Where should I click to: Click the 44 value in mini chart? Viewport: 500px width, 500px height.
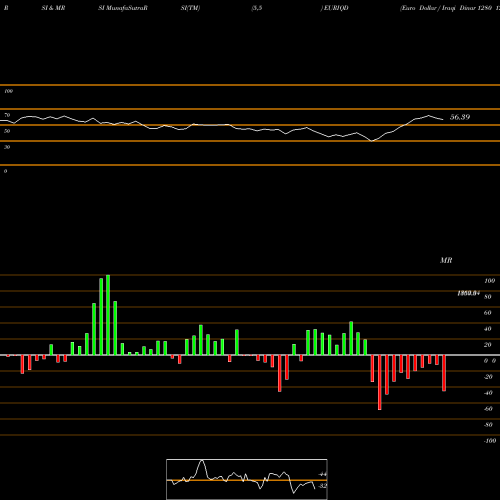323,474
